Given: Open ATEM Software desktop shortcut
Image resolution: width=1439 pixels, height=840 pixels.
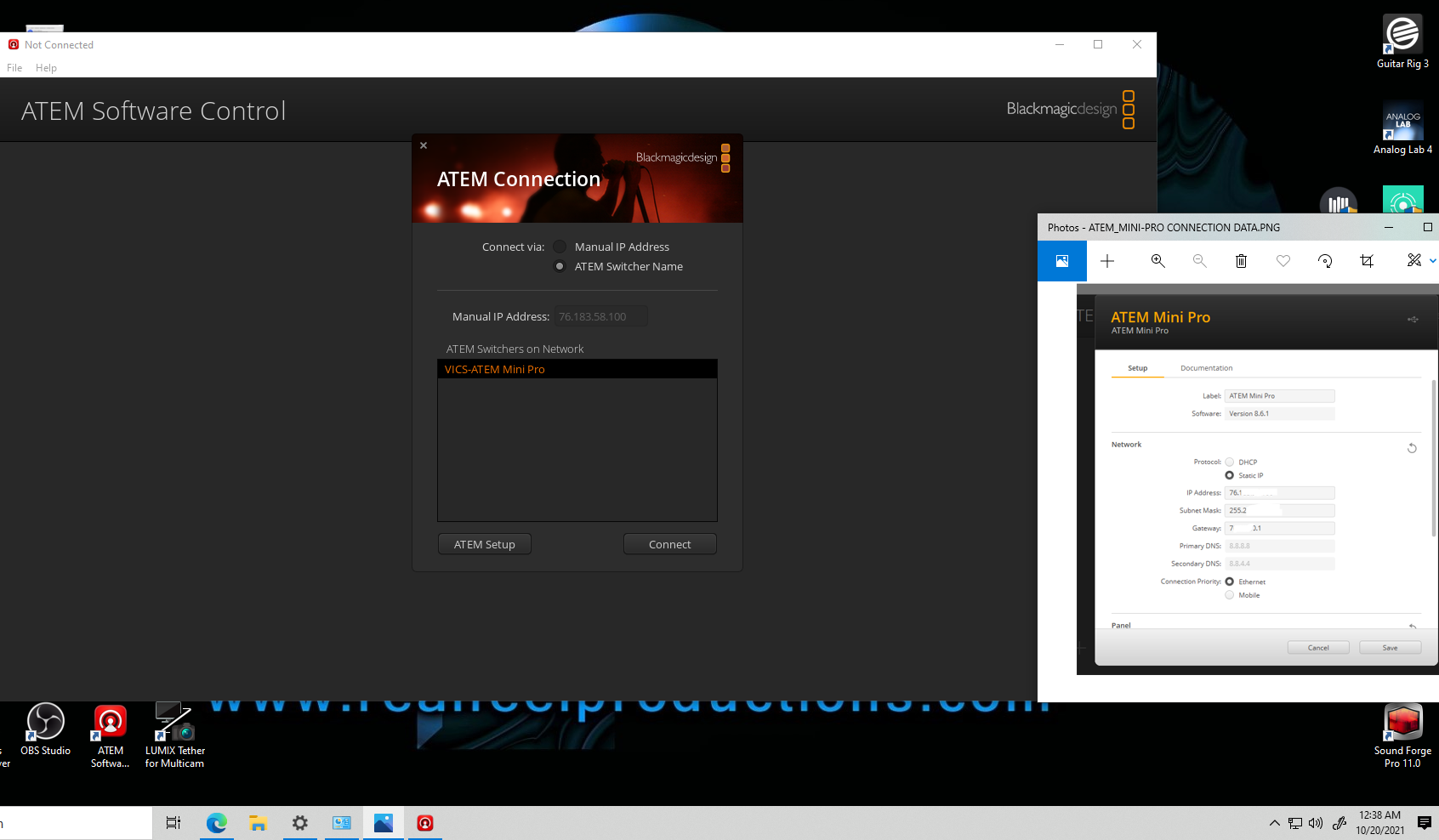Looking at the screenshot, I should pos(111,736).
